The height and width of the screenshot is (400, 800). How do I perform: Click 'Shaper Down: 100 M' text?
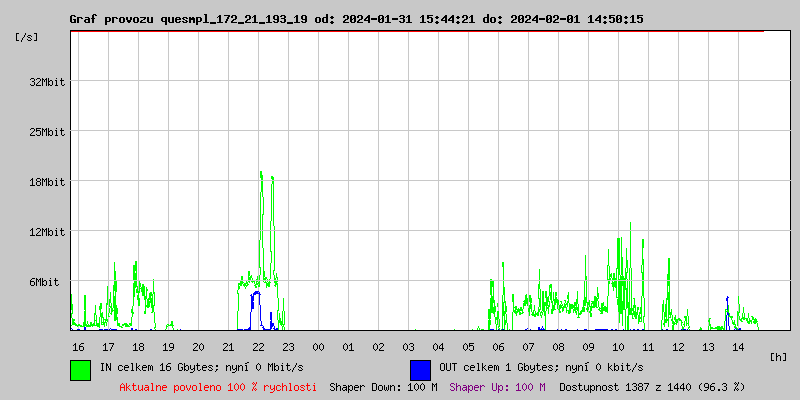click(x=383, y=387)
